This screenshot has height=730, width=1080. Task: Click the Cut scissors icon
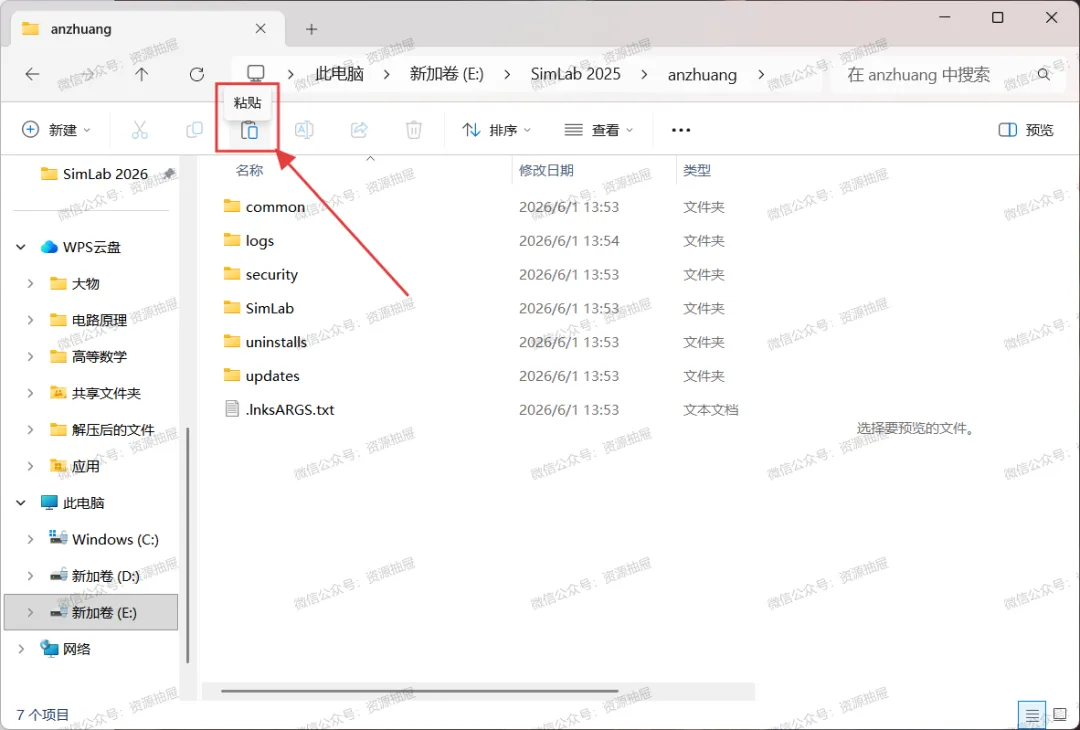[x=140, y=129]
